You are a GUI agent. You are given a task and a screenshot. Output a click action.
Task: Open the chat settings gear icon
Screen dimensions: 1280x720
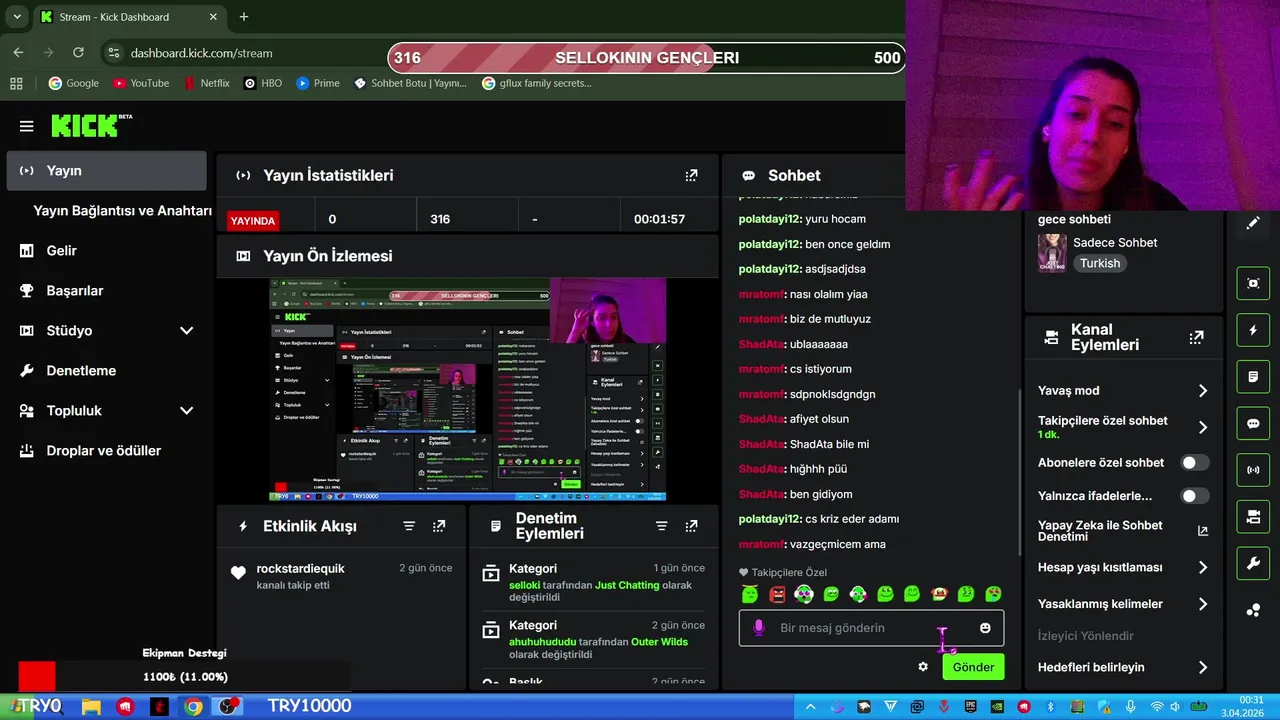click(x=923, y=667)
